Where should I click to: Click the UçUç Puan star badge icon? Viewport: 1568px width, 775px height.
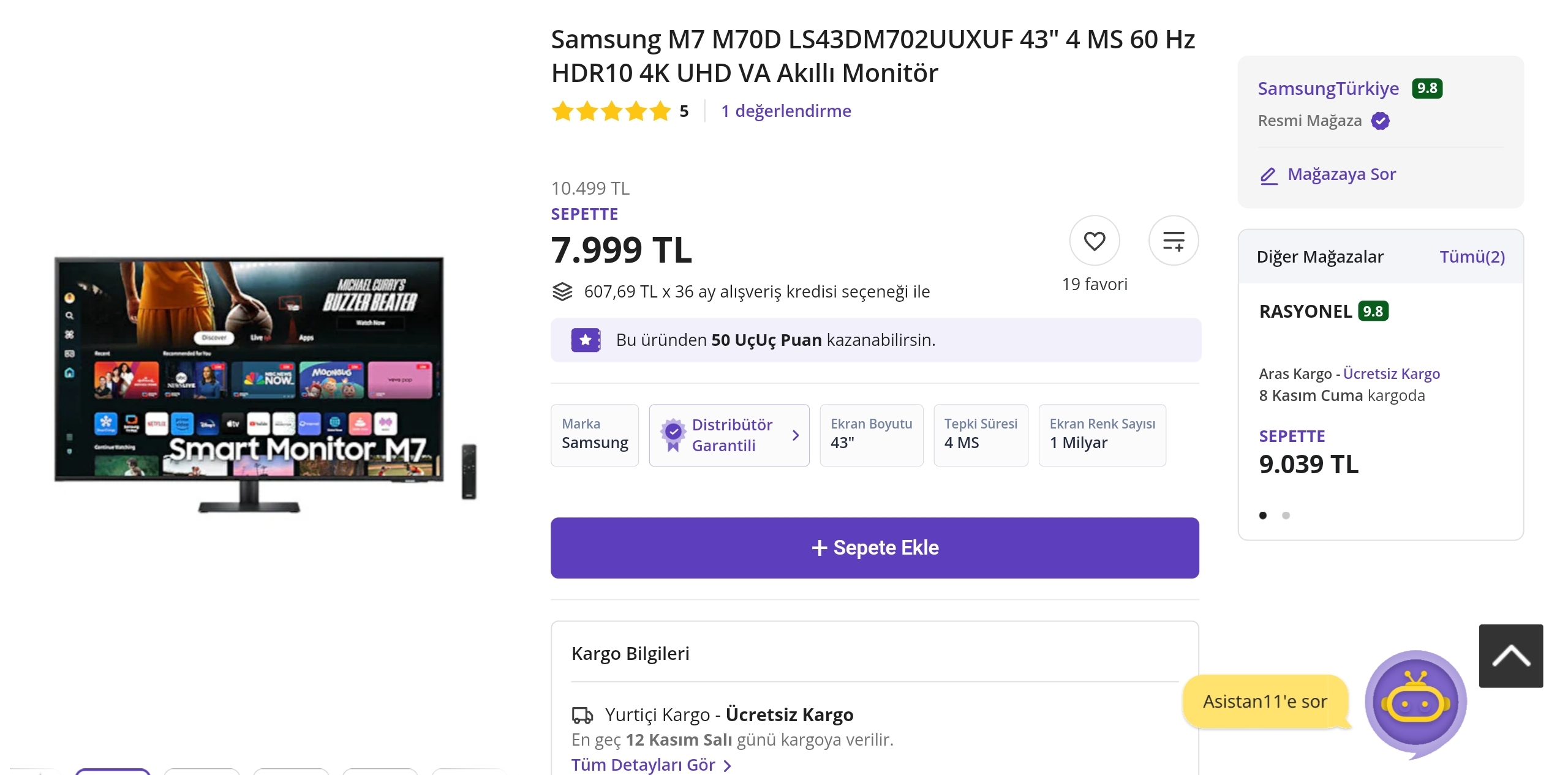click(586, 340)
